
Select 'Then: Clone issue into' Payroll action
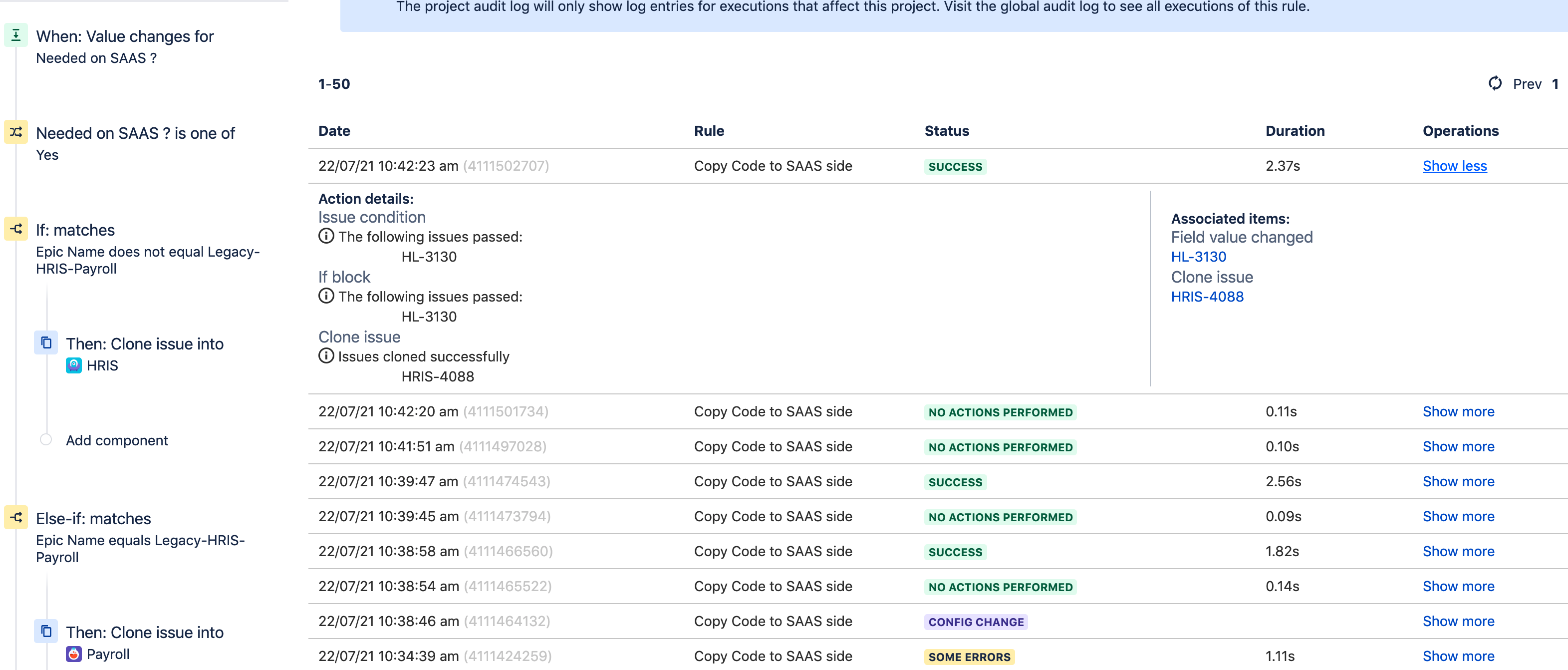click(144, 642)
